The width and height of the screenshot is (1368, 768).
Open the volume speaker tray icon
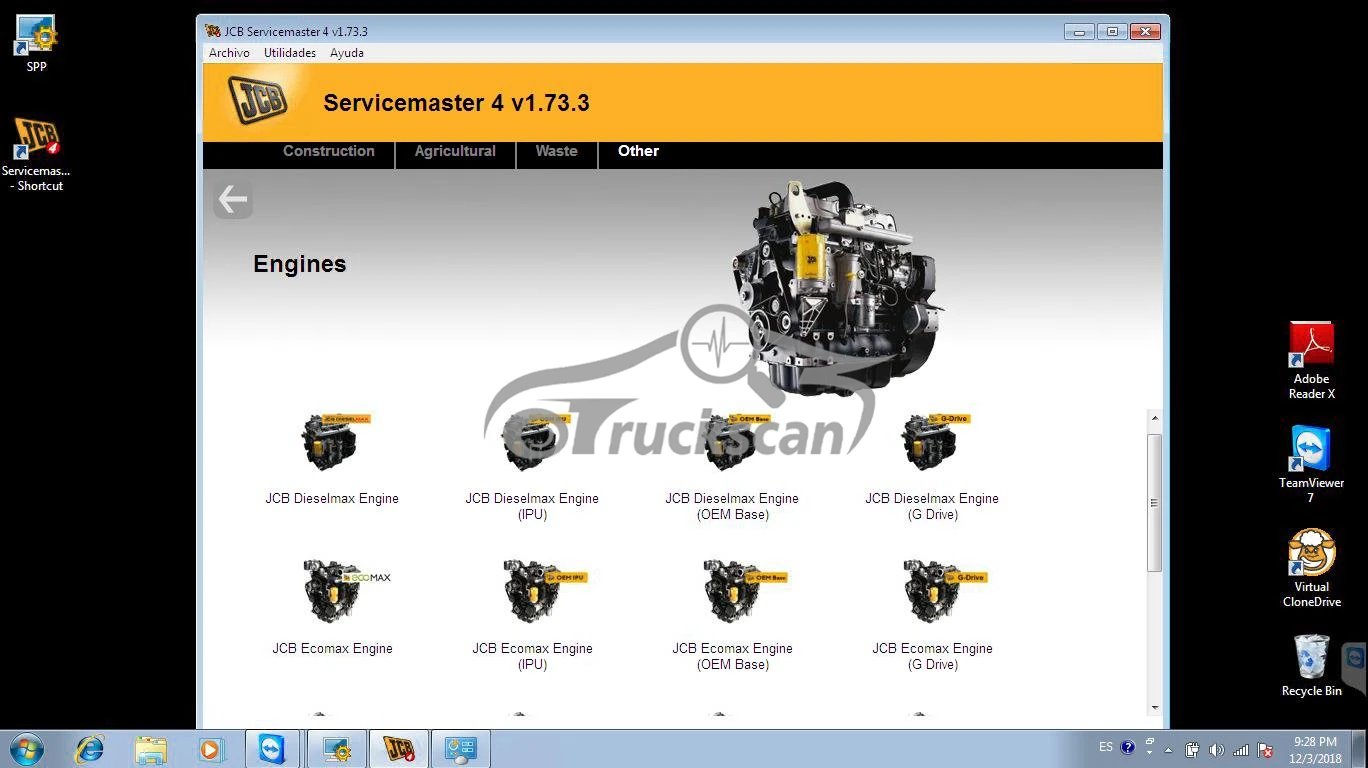click(1216, 750)
